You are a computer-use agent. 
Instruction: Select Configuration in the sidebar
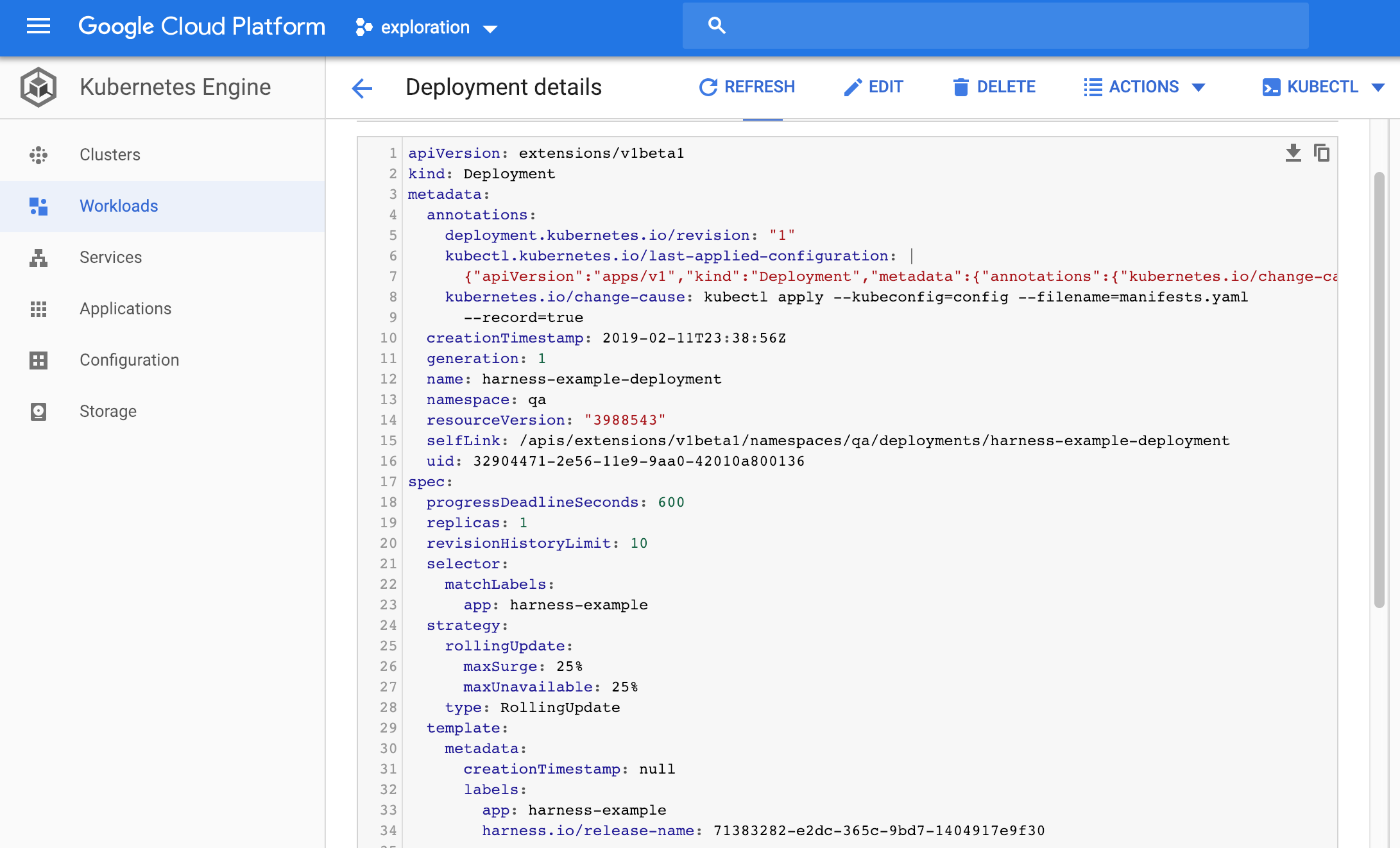point(162,360)
